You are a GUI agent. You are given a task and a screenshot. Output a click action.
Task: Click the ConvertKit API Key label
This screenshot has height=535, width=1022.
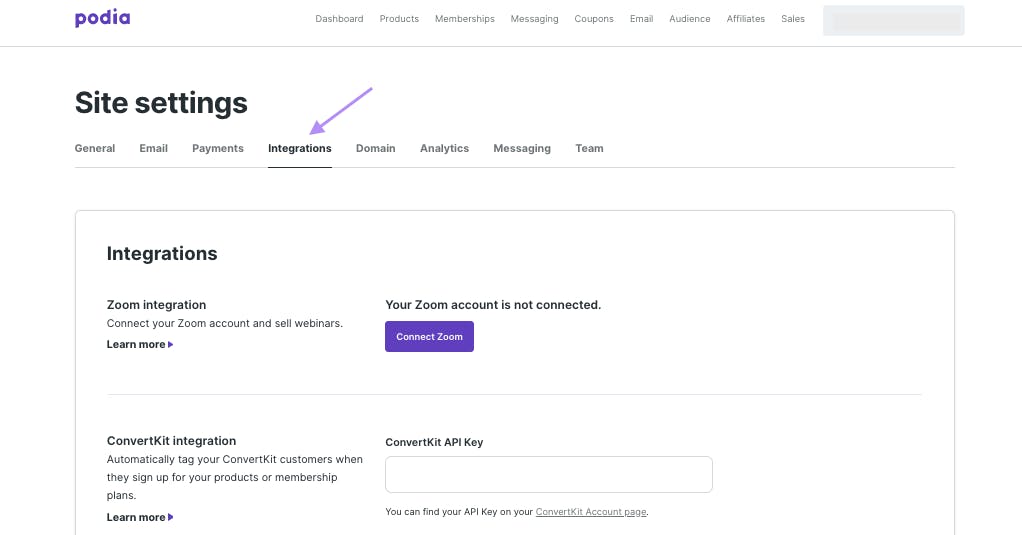(x=434, y=442)
